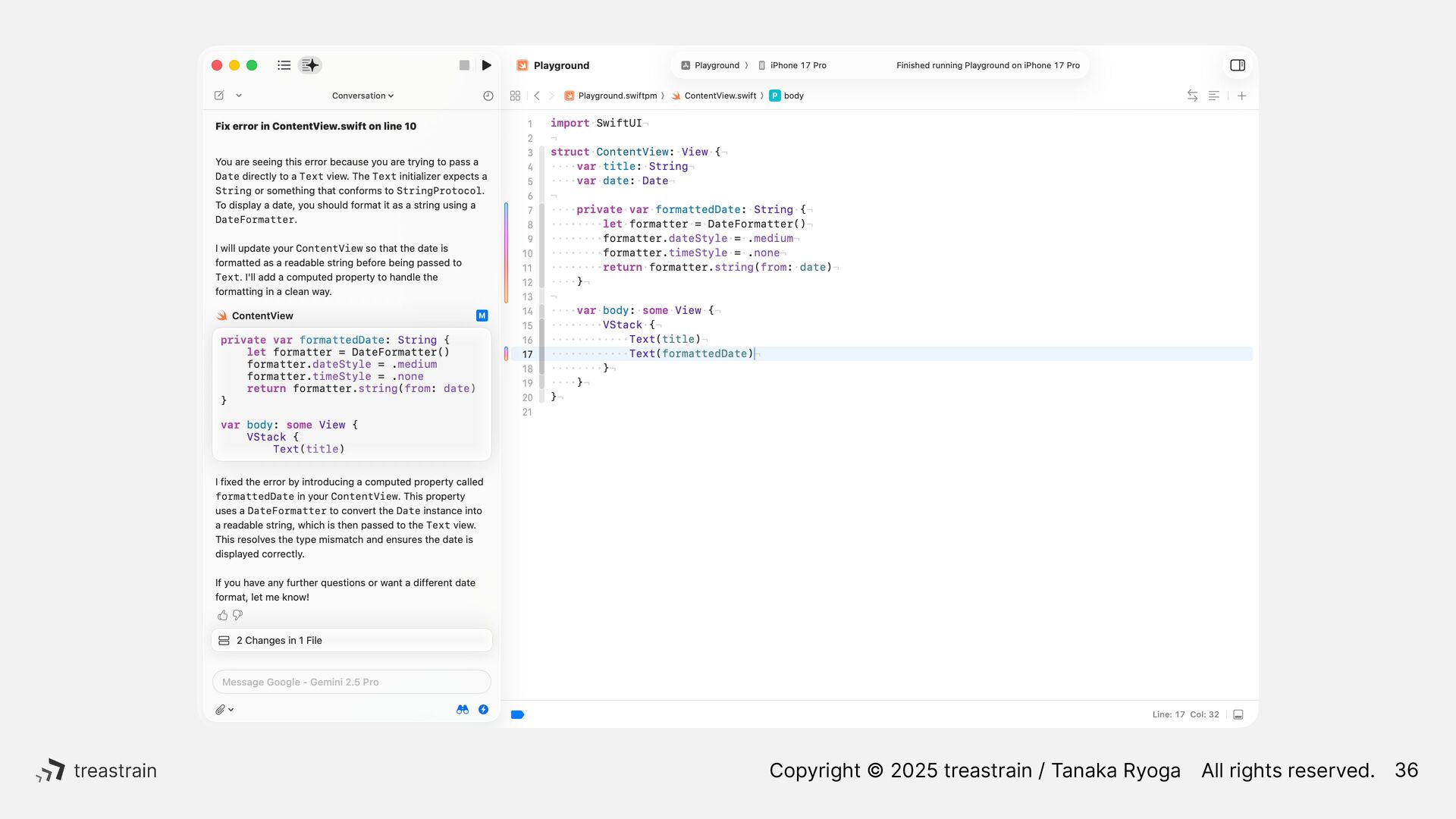Click the change bar beside lines 7-12

click(x=506, y=253)
